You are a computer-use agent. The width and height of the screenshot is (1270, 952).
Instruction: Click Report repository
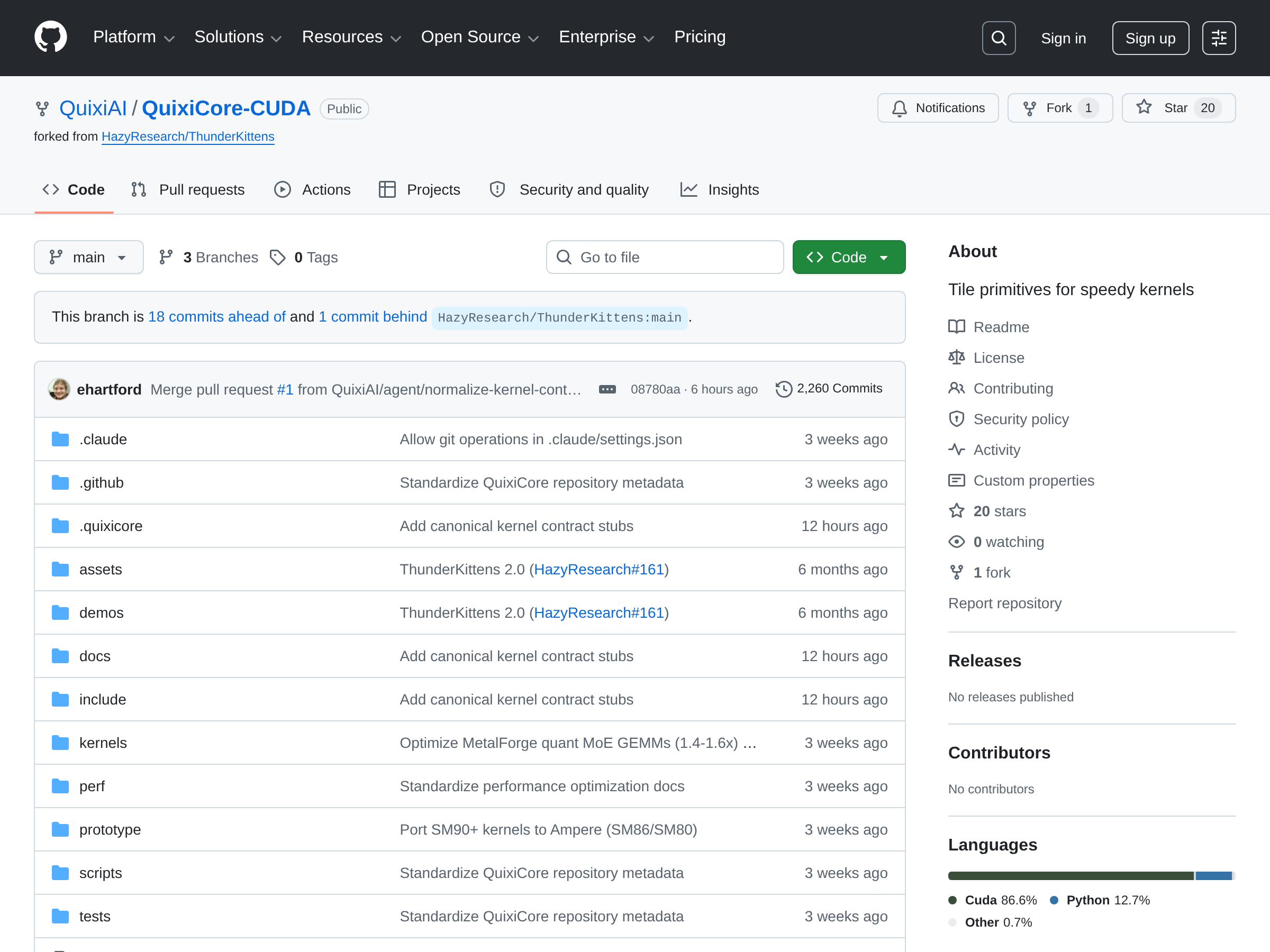[1005, 603]
